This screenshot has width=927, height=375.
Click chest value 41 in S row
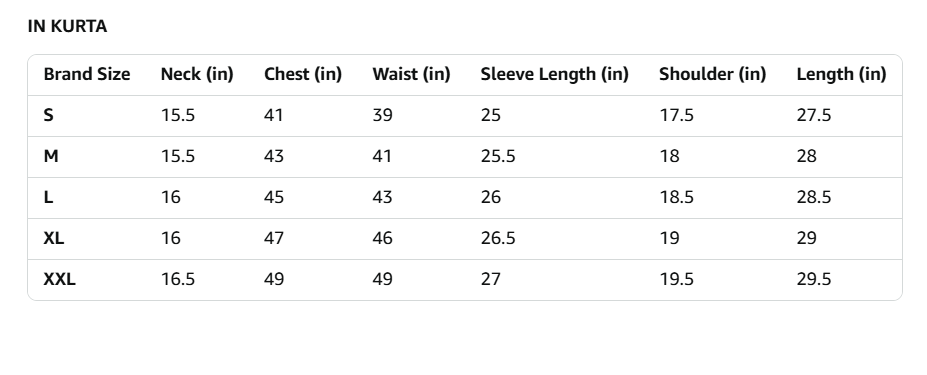click(273, 115)
